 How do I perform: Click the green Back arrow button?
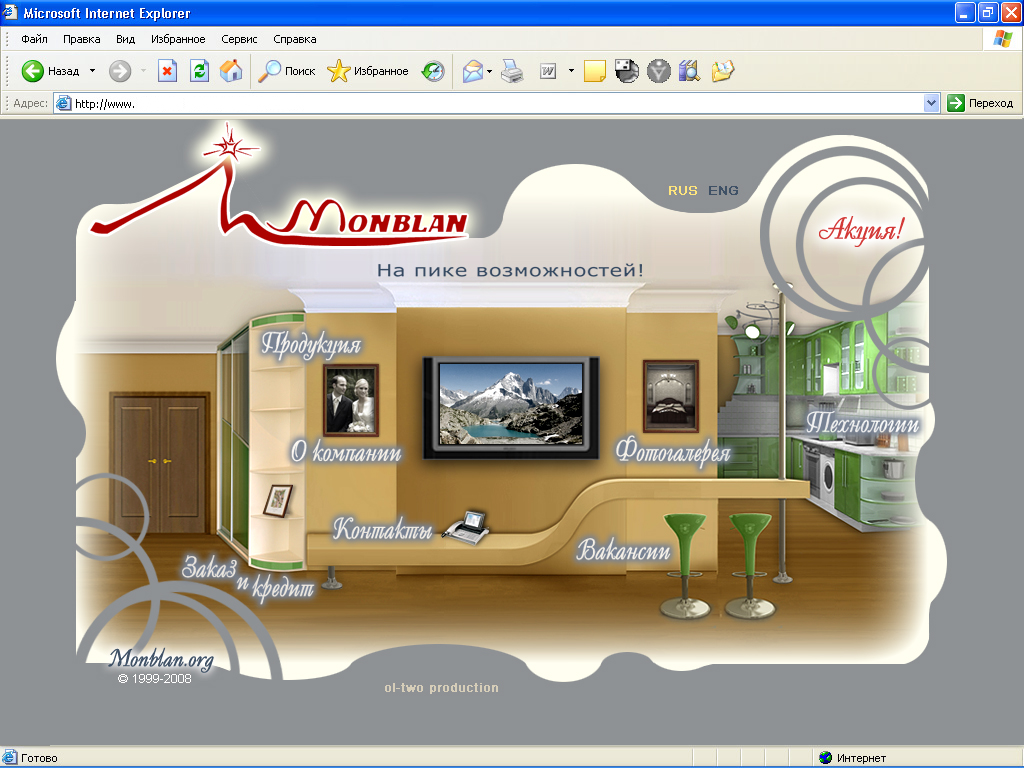pos(33,71)
